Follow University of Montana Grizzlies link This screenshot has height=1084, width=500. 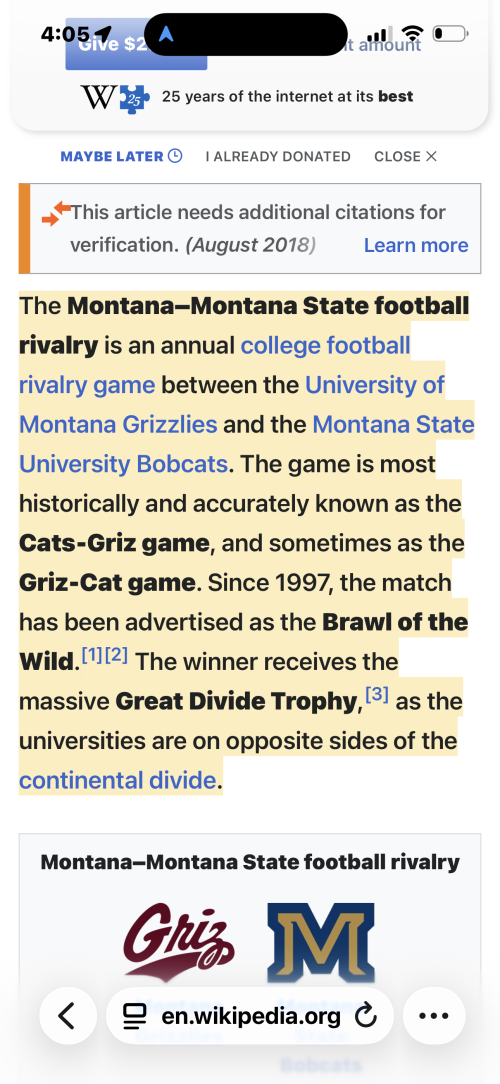(232, 404)
